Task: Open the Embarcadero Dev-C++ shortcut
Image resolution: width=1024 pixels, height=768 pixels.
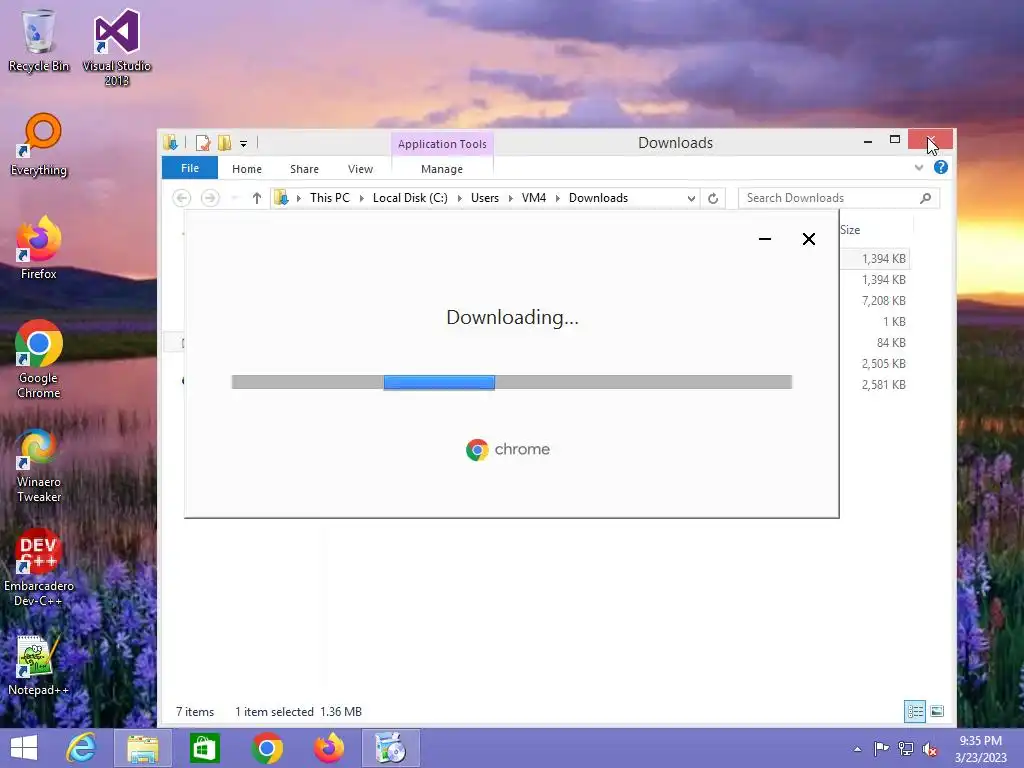Action: tap(39, 568)
